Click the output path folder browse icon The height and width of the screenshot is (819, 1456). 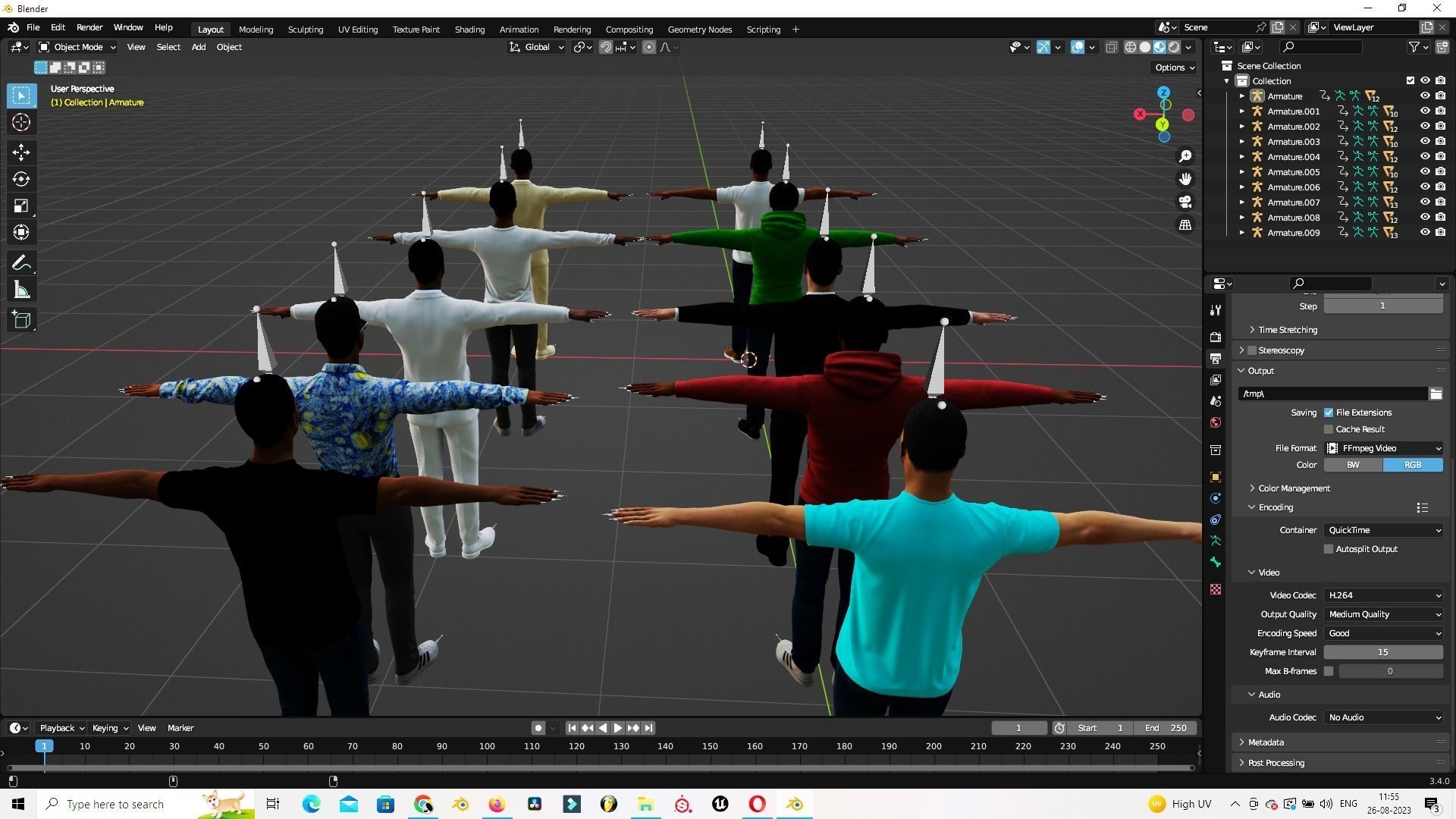point(1436,394)
